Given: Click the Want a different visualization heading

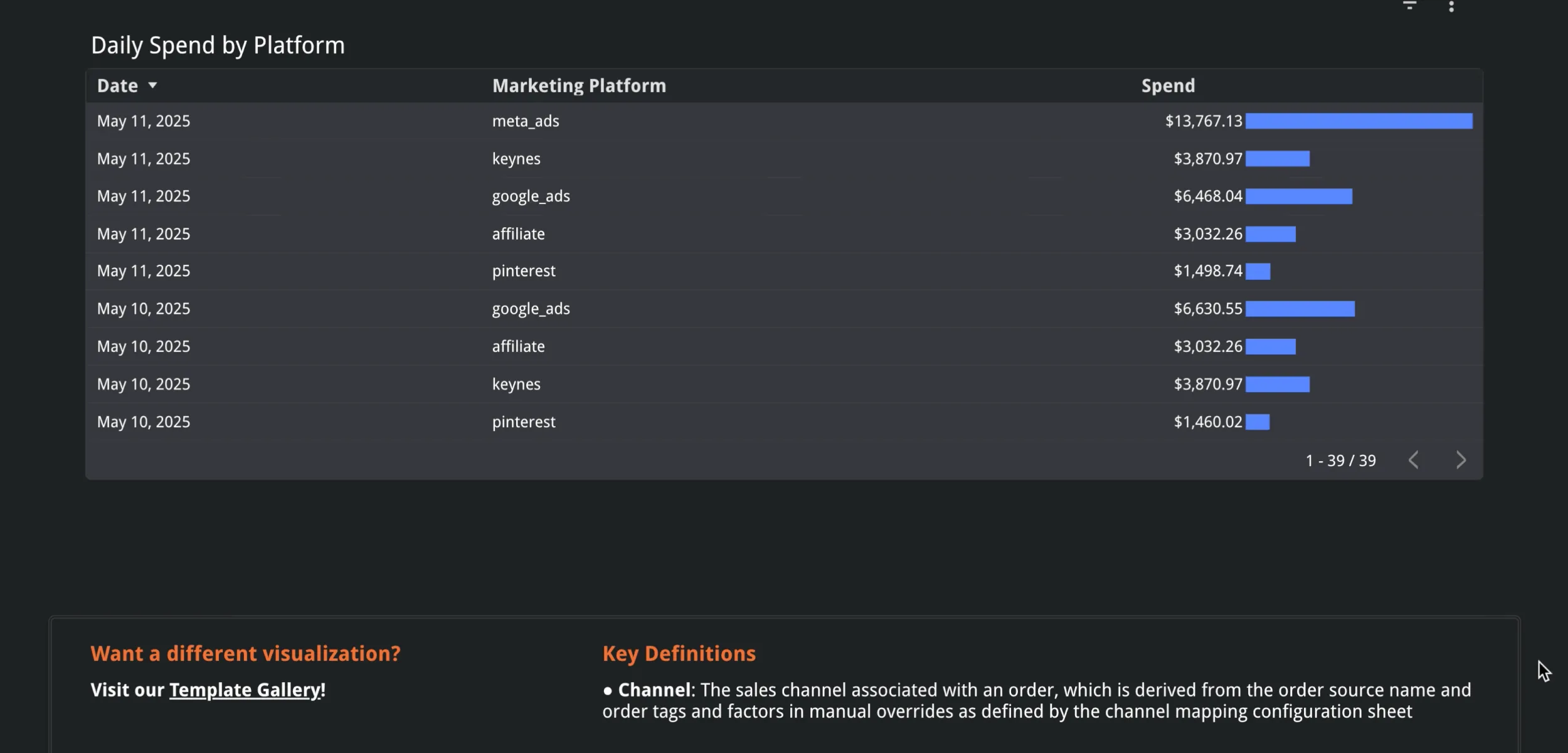Looking at the screenshot, I should point(246,653).
